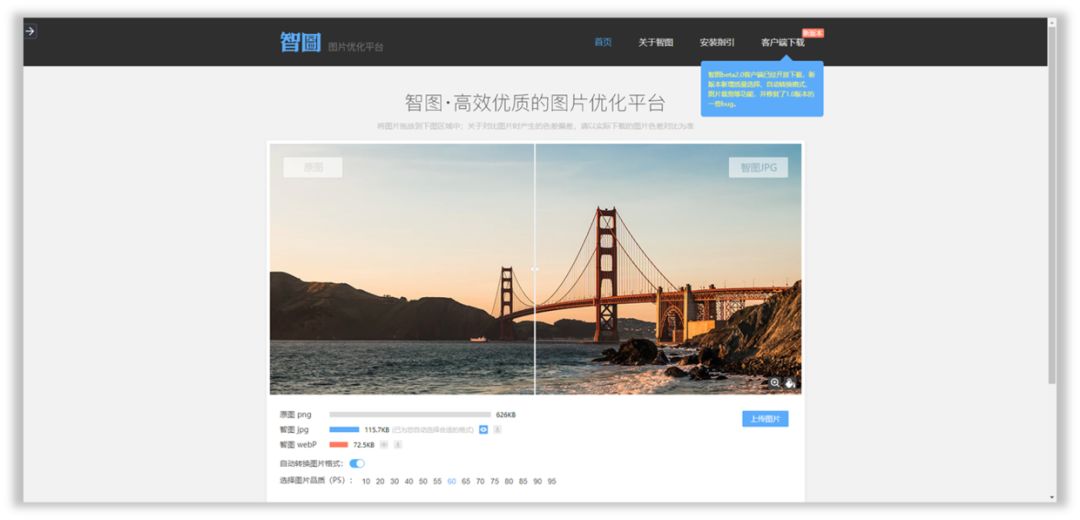Select image quality 90
Screen dimensions: 1080x520
coord(537,481)
